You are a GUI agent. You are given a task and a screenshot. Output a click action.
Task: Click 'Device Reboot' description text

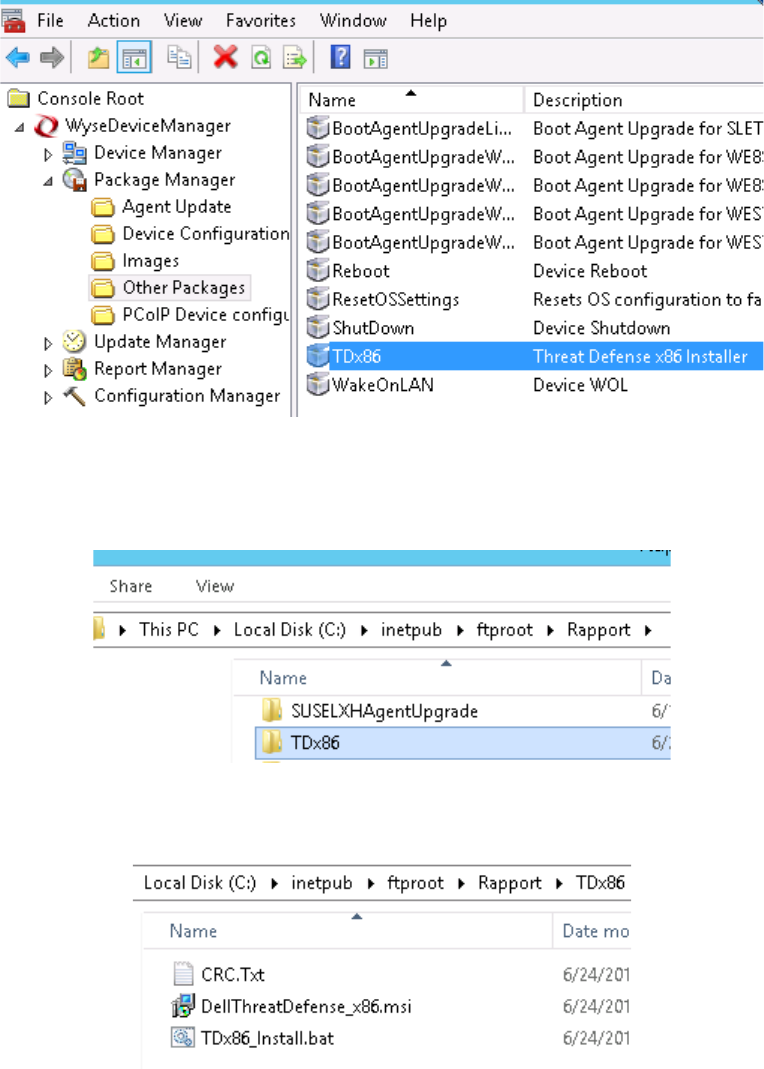pos(590,271)
